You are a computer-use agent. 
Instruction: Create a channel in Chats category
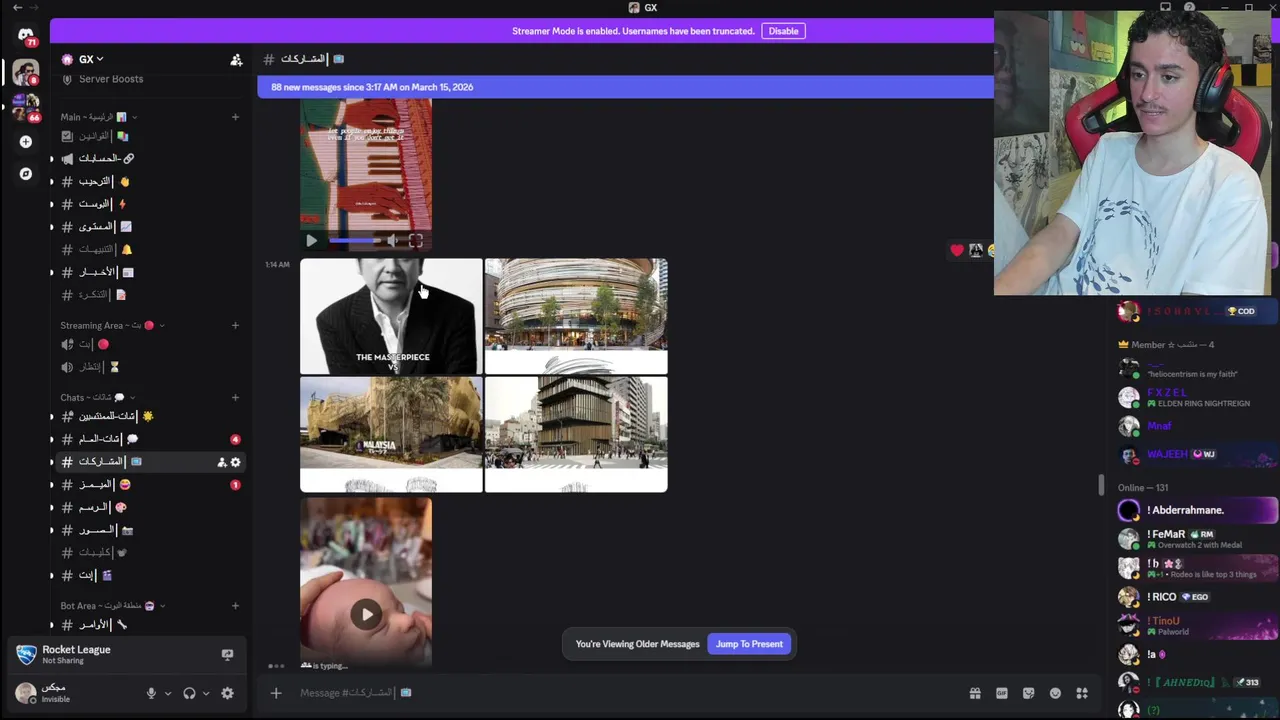pyautogui.click(x=235, y=397)
